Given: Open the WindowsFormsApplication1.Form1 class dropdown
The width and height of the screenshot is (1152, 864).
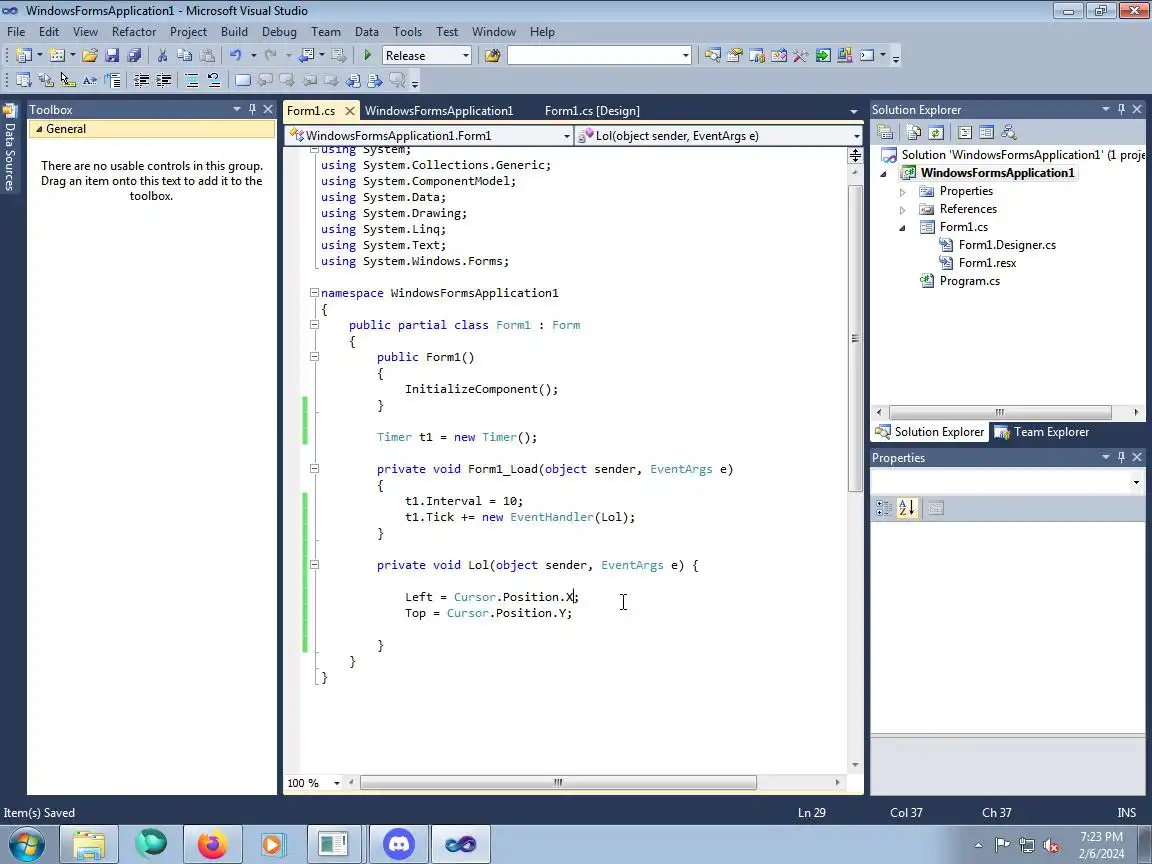Looking at the screenshot, I should click(566, 136).
